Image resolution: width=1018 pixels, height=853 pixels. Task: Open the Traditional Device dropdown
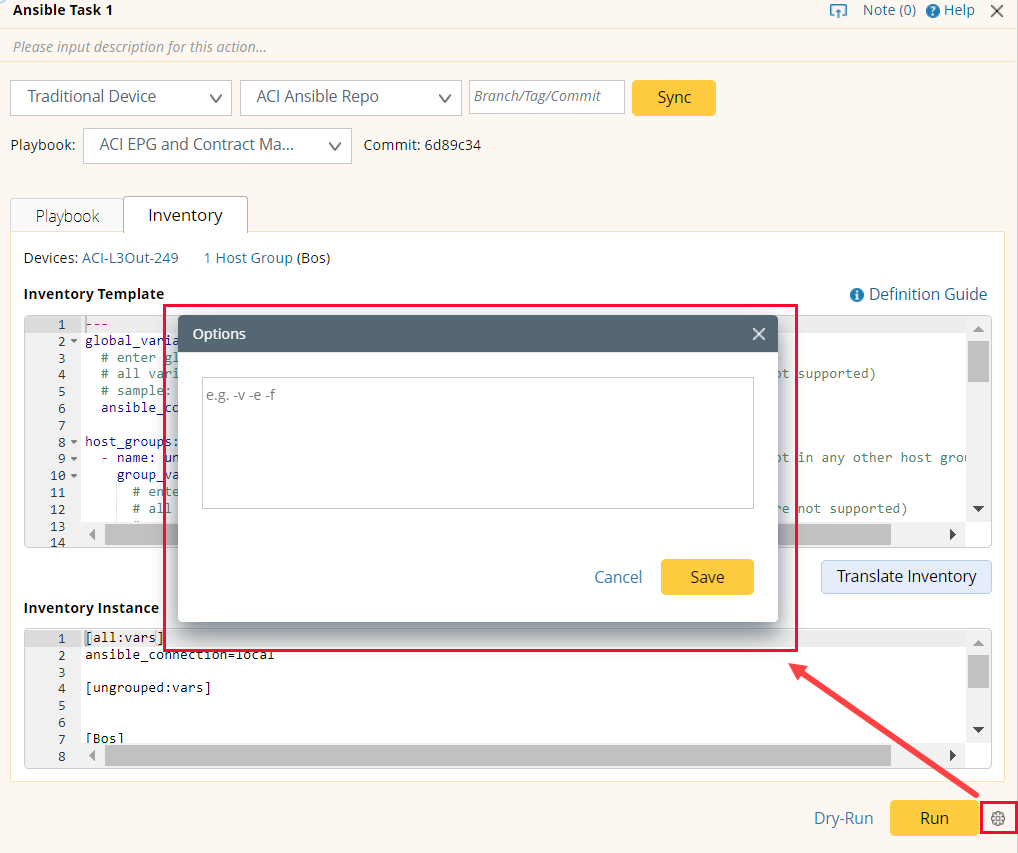pos(215,97)
